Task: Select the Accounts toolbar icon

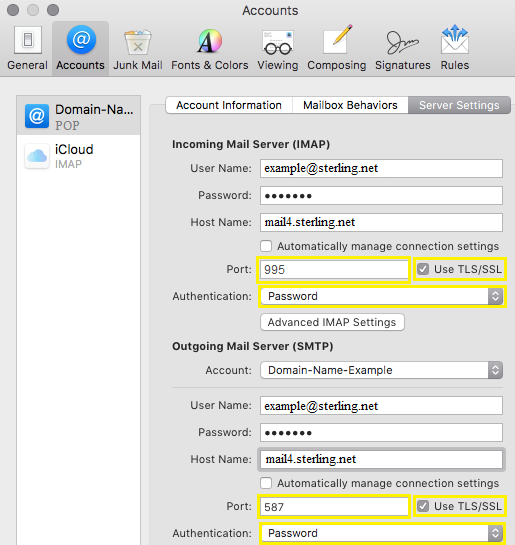Action: [81, 48]
